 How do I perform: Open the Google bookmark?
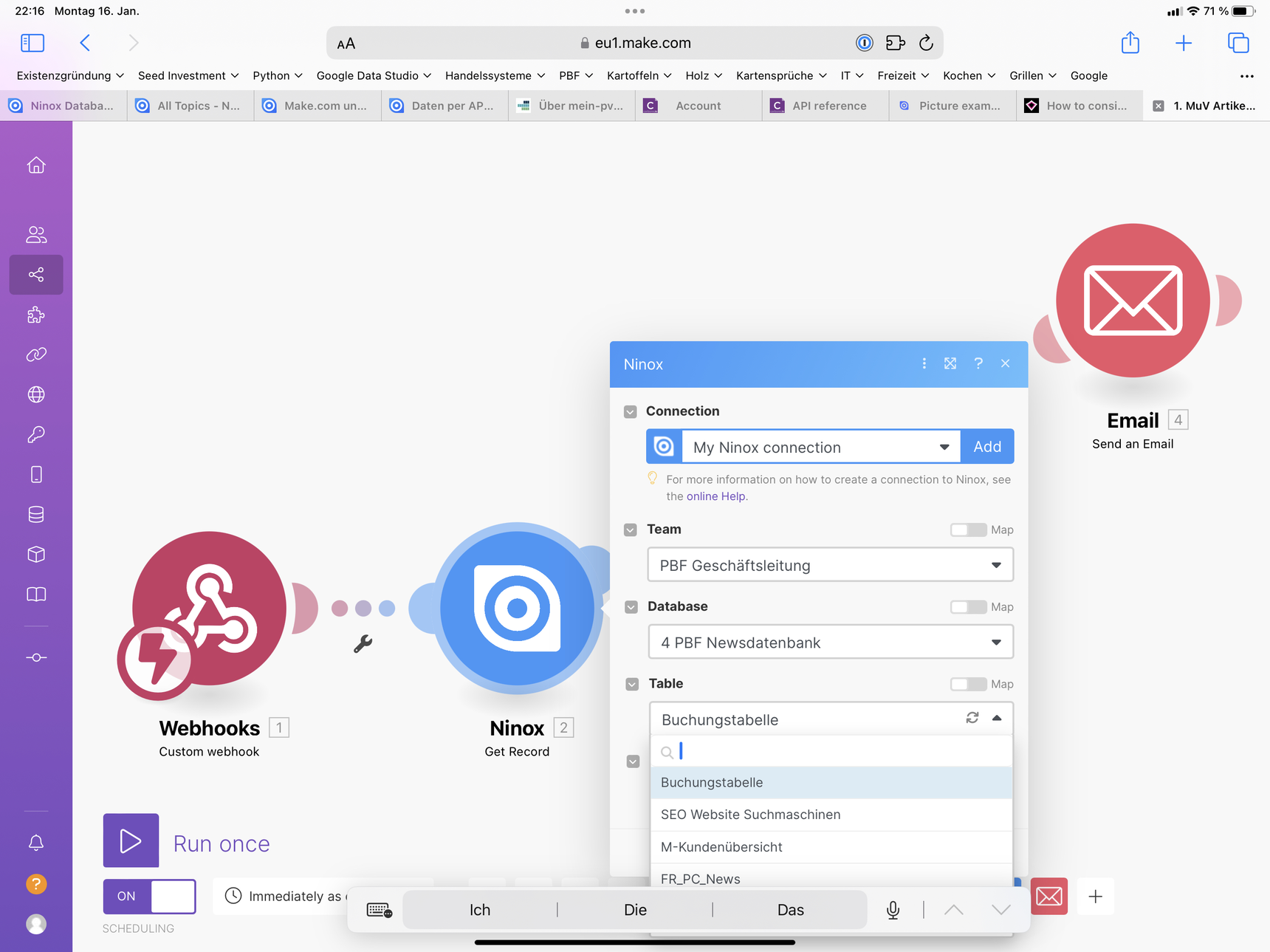tap(1088, 75)
